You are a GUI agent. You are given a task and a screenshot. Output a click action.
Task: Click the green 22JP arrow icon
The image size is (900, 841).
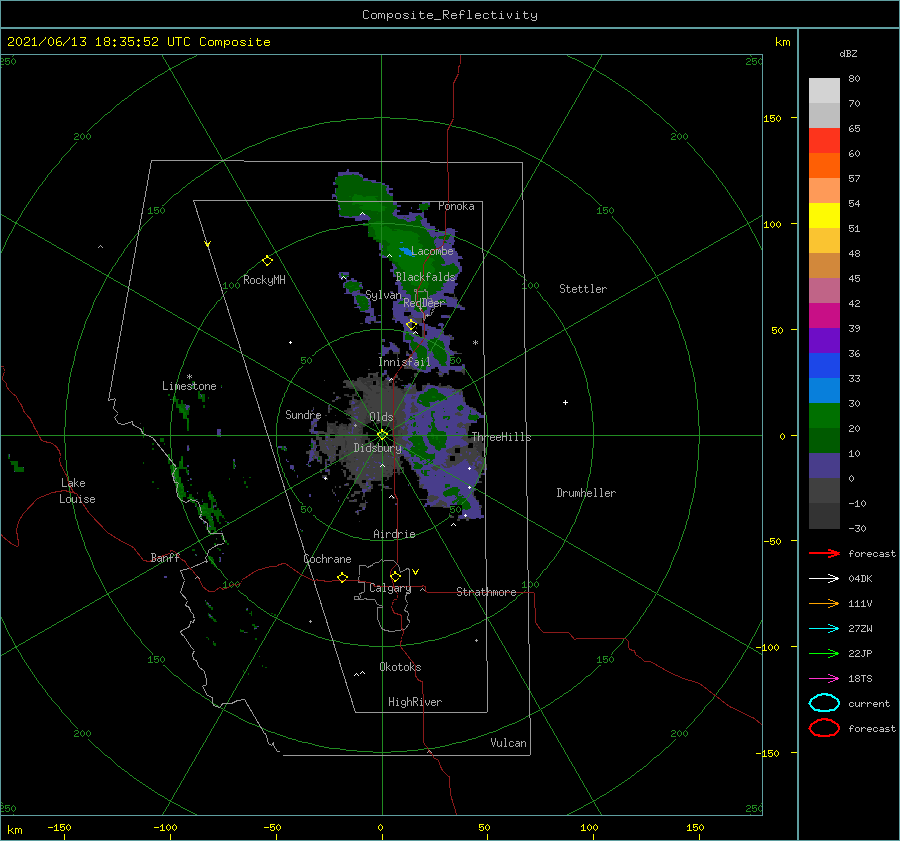pyautogui.click(x=824, y=653)
